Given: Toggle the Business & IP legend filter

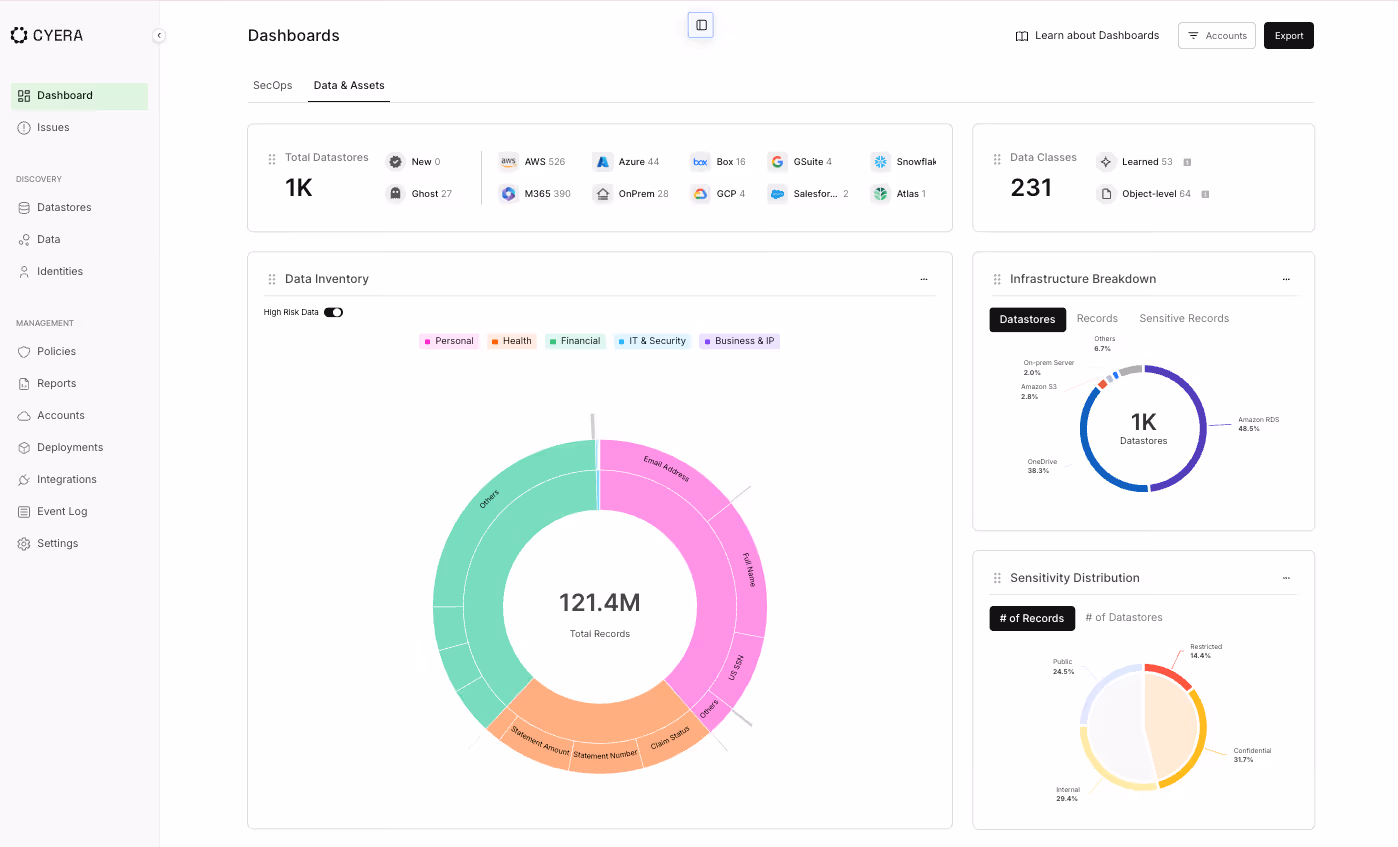Looking at the screenshot, I should coord(739,341).
